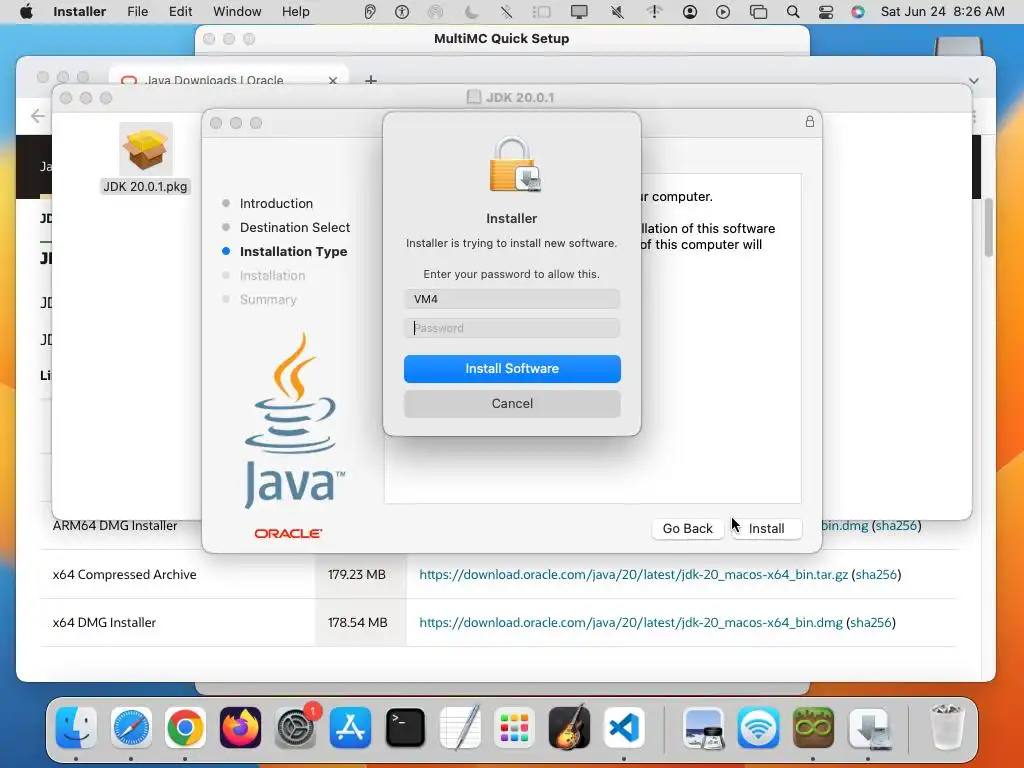The height and width of the screenshot is (768, 1024).
Task: Open sha256 link for ARM64 DMG Installer
Action: tap(896, 526)
